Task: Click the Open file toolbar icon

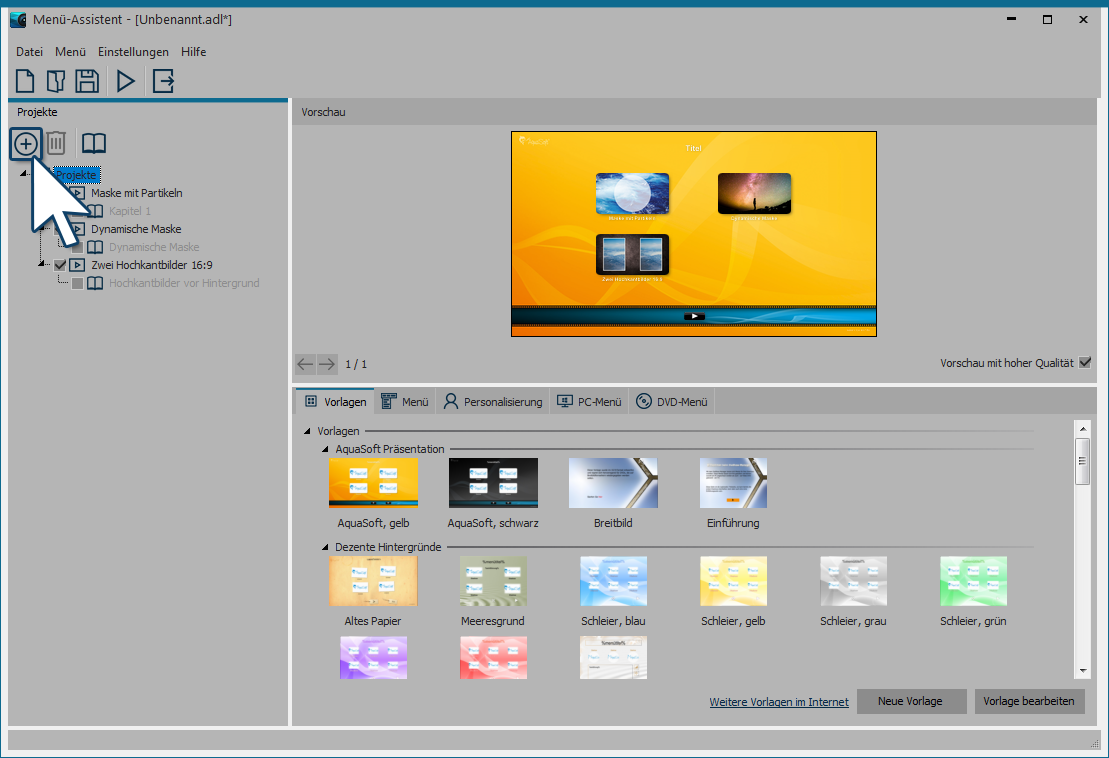Action: [57, 81]
